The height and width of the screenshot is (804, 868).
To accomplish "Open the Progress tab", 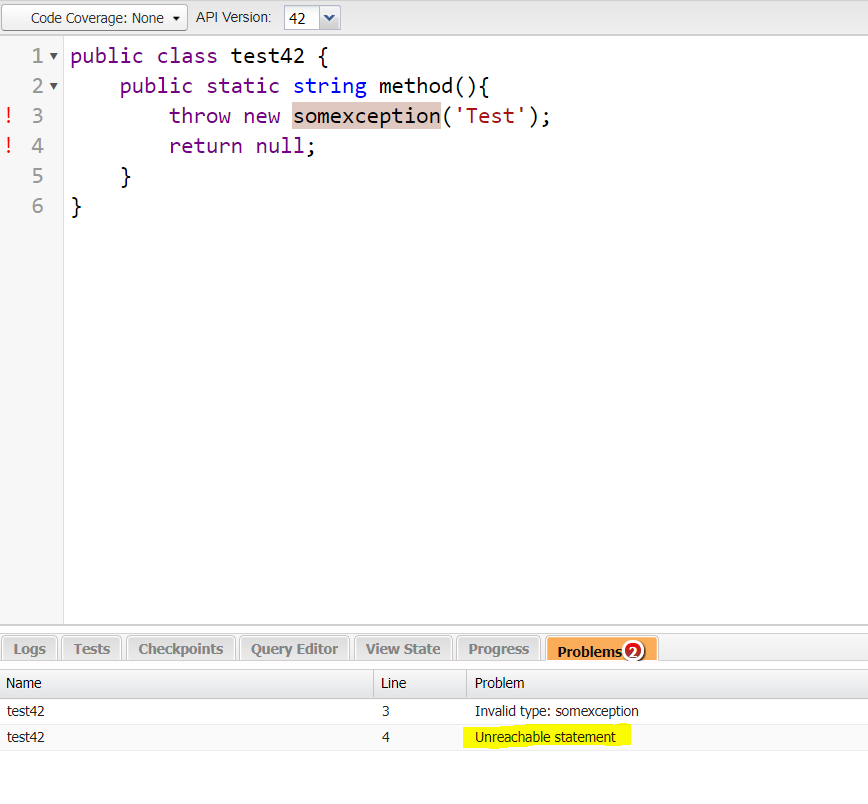I will tap(497, 648).
